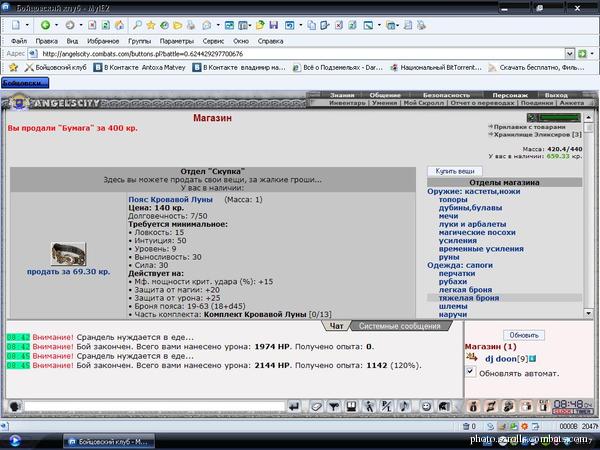Click the helmet icon in chat bar
The height and width of the screenshot is (450, 600).
pyautogui.click(x=443, y=406)
